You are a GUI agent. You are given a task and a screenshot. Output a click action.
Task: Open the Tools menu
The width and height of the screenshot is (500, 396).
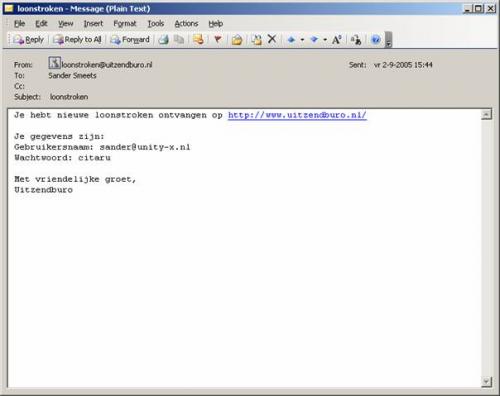(156, 24)
